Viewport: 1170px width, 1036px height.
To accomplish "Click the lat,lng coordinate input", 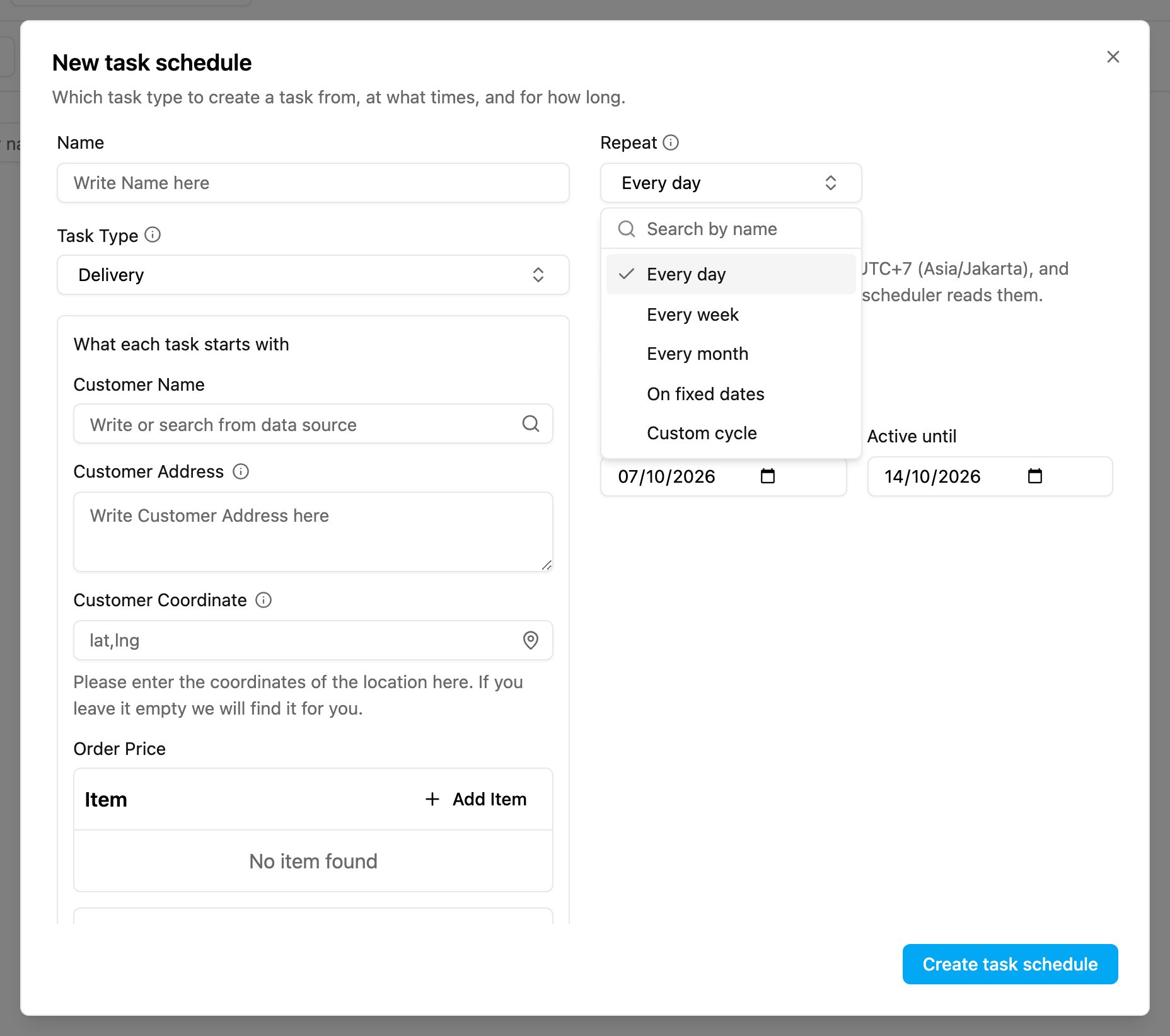I will [x=313, y=640].
